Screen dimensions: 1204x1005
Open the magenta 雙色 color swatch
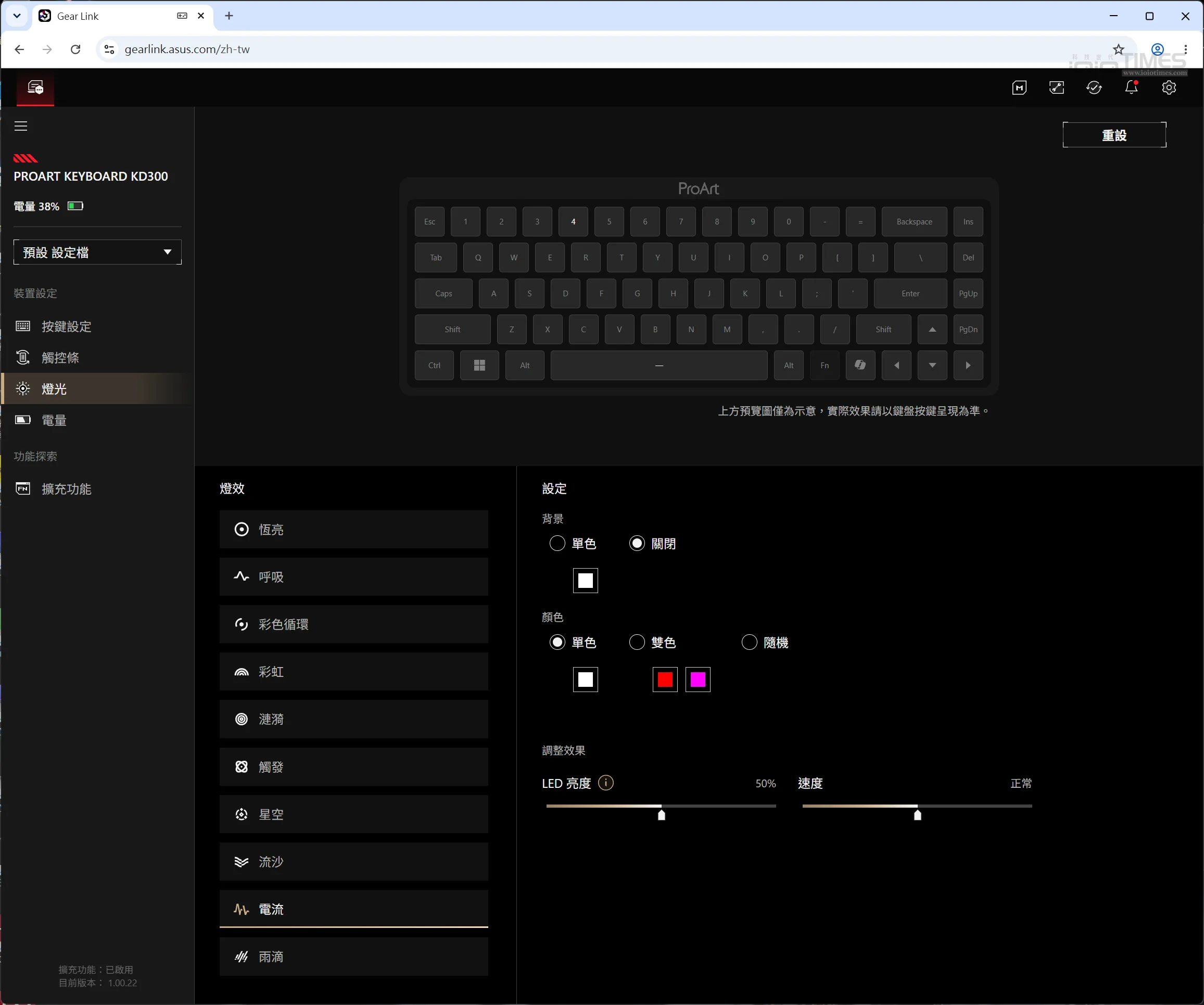[x=698, y=680]
